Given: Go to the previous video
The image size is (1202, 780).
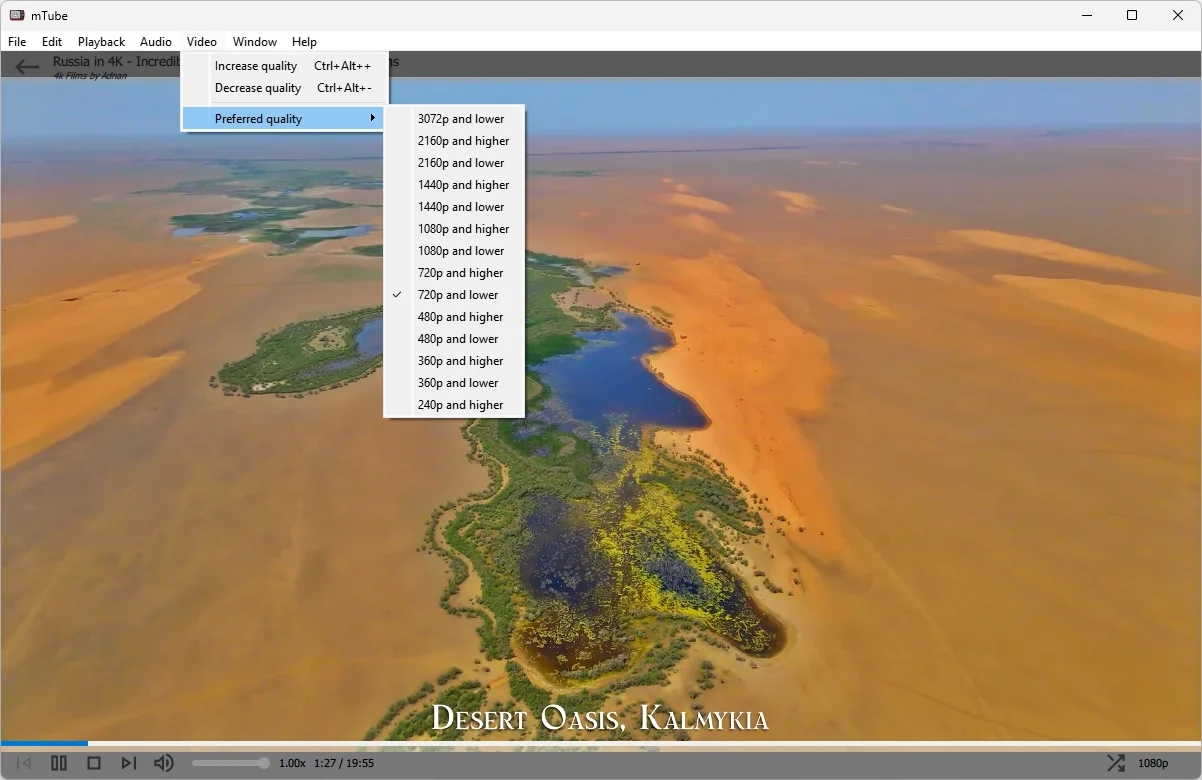Looking at the screenshot, I should (24, 763).
